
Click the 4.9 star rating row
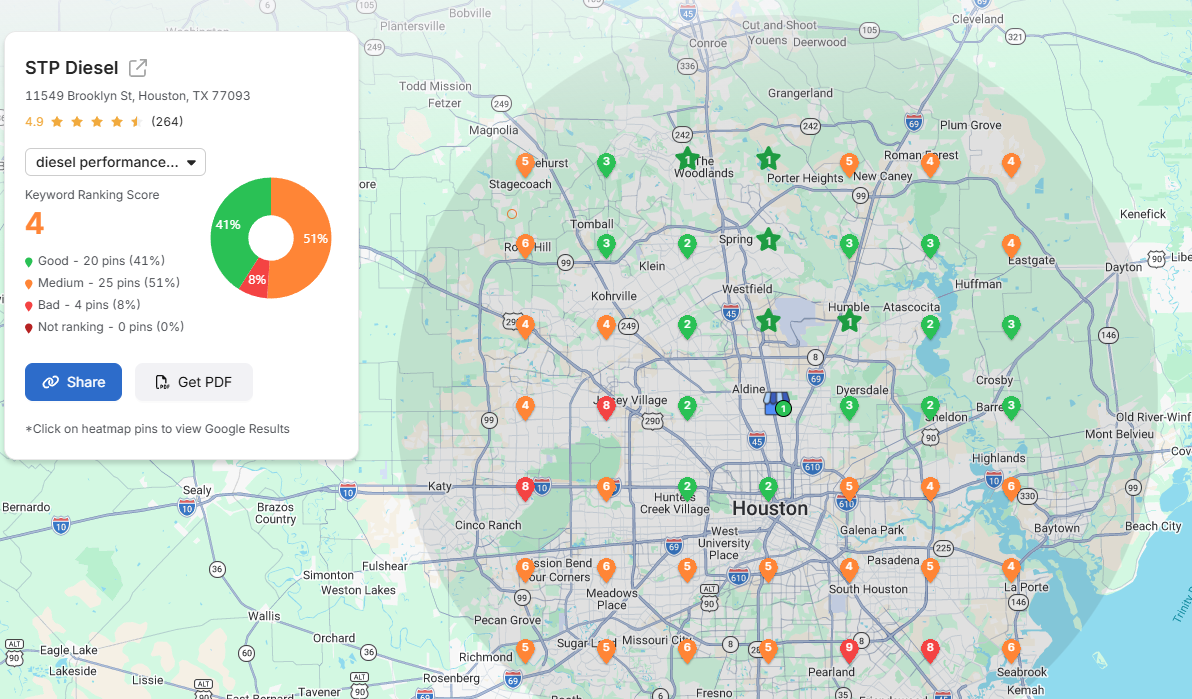104,122
